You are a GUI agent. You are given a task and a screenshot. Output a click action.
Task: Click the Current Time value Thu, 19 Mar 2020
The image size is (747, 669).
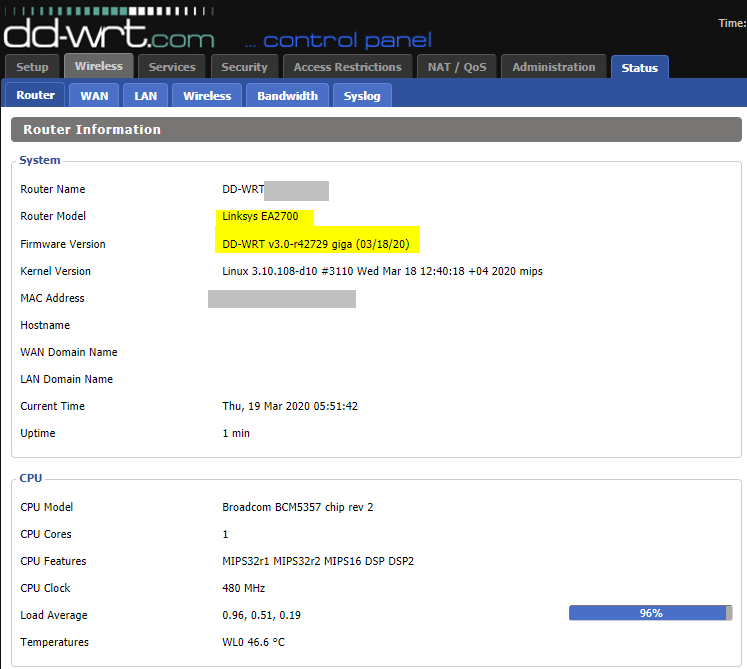pyautogui.click(x=290, y=406)
